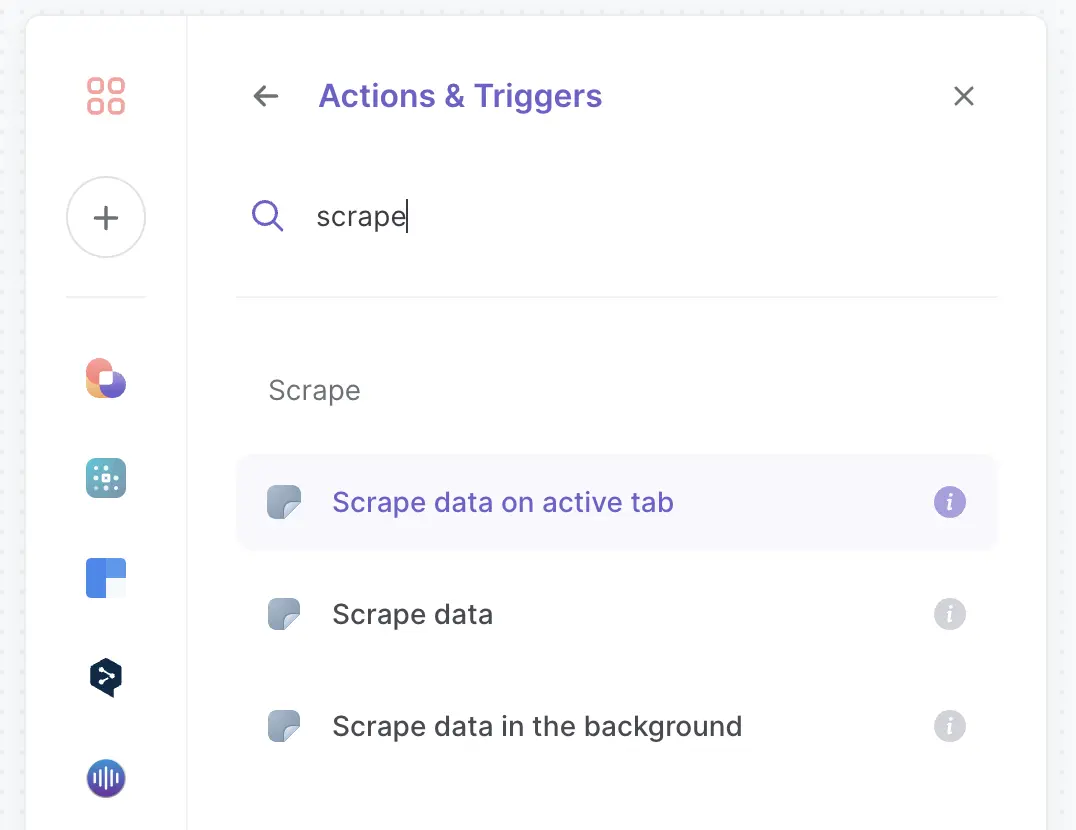1076x830 pixels.
Task: Show info for Scrape data in the background
Action: (950, 726)
